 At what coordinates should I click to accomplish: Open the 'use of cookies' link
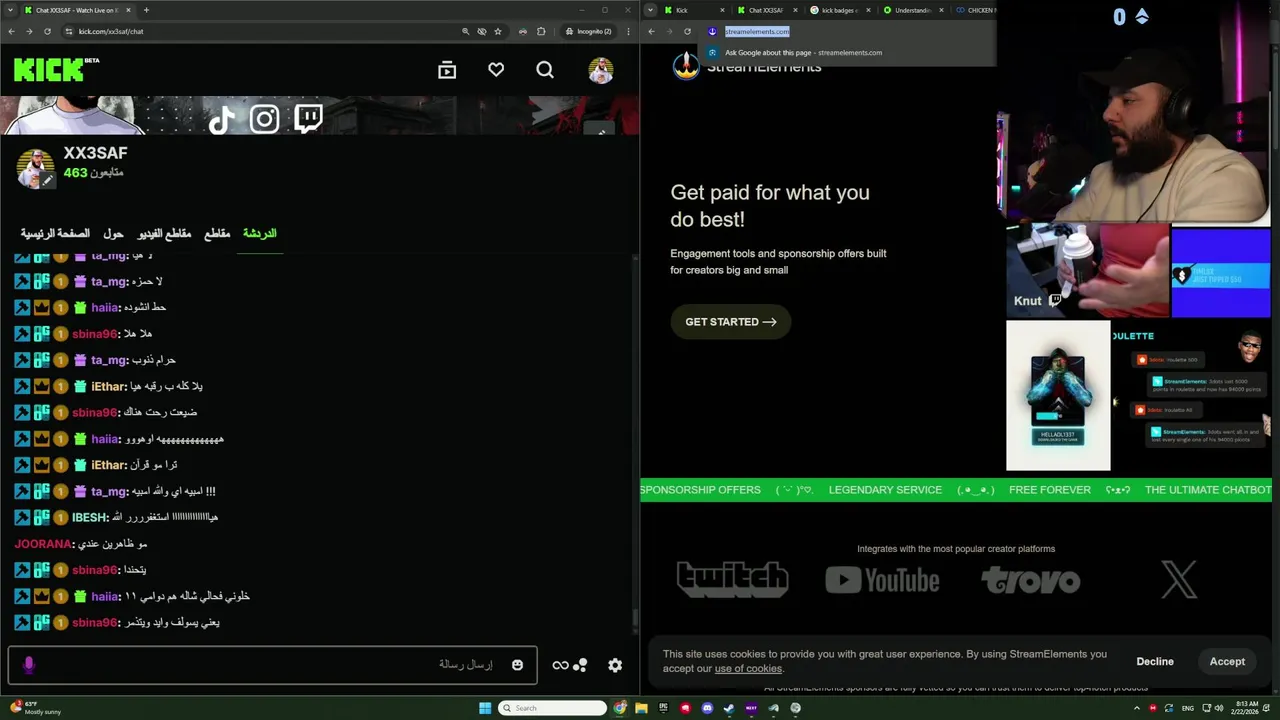click(748, 669)
